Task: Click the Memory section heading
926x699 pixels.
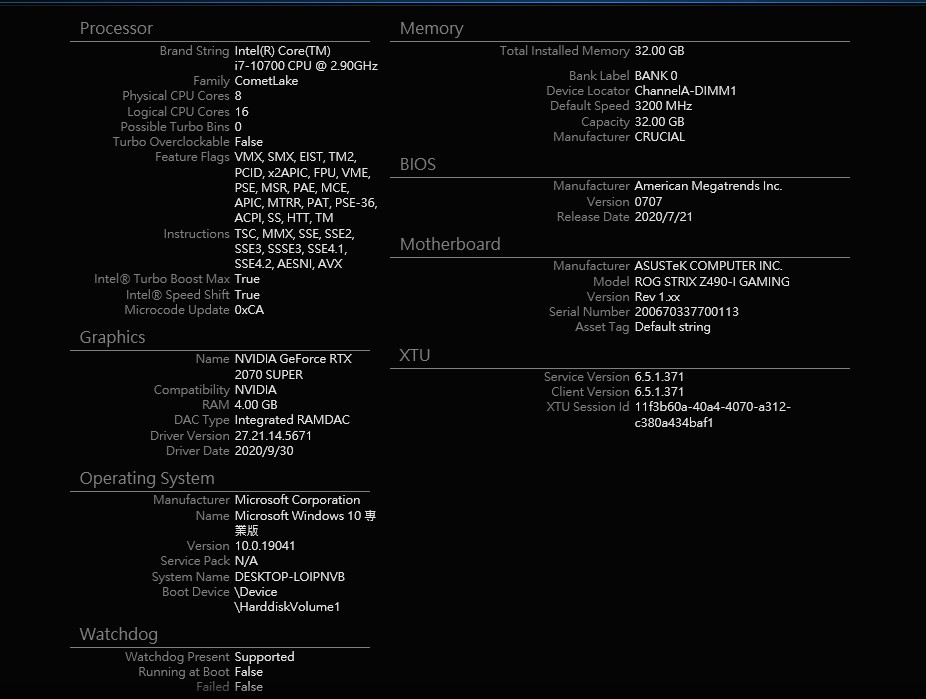Action: pyautogui.click(x=431, y=28)
